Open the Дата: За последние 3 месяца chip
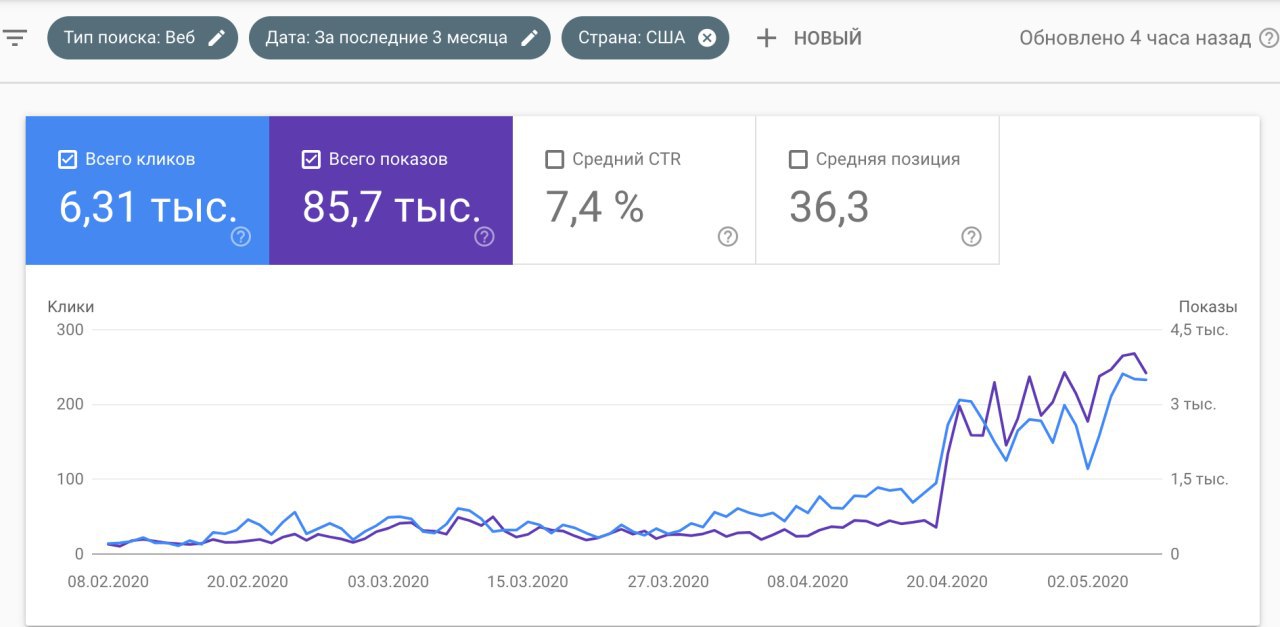Image resolution: width=1280 pixels, height=627 pixels. (386, 38)
